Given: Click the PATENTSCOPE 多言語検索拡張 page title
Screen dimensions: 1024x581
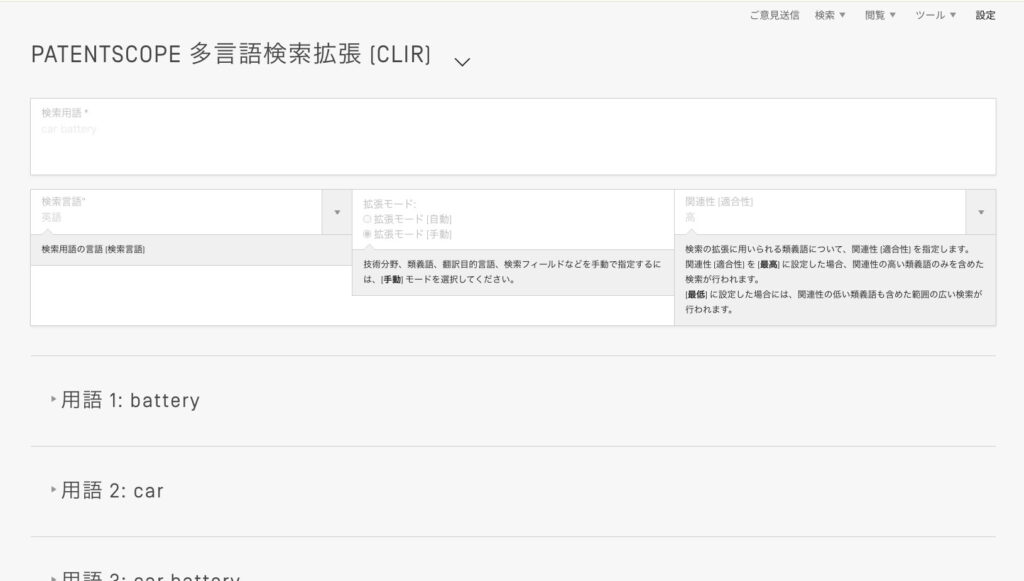Looking at the screenshot, I should 231,56.
